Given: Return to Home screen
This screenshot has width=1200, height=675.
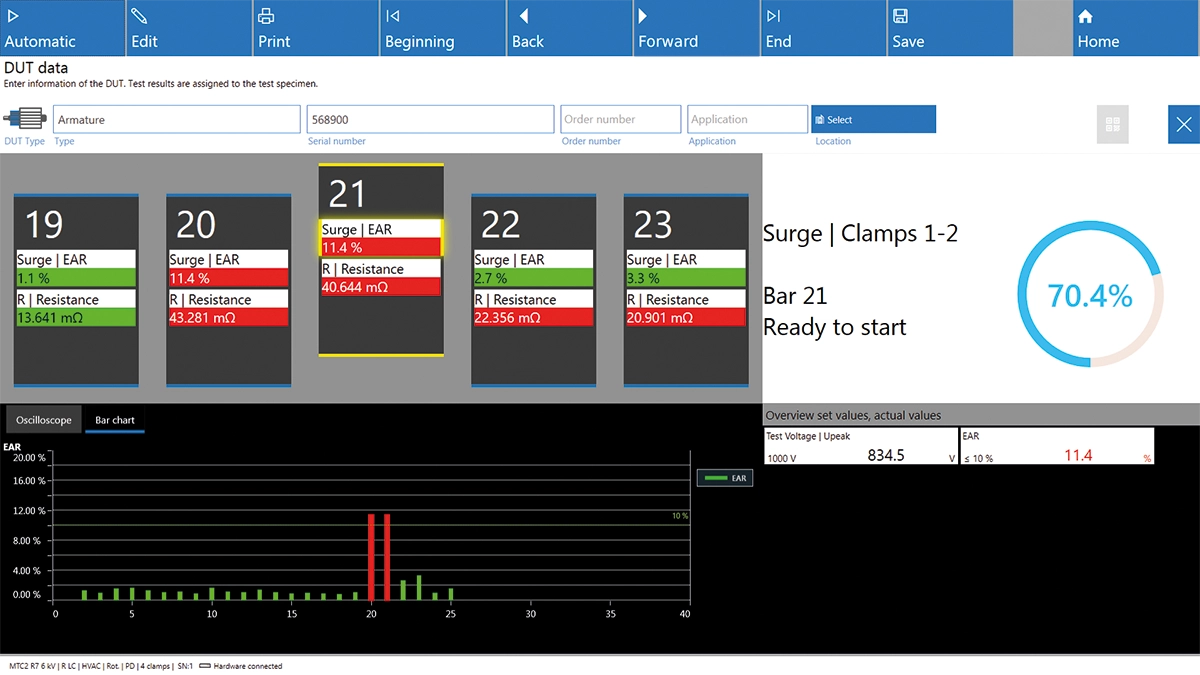Looking at the screenshot, I should click(x=1135, y=28).
